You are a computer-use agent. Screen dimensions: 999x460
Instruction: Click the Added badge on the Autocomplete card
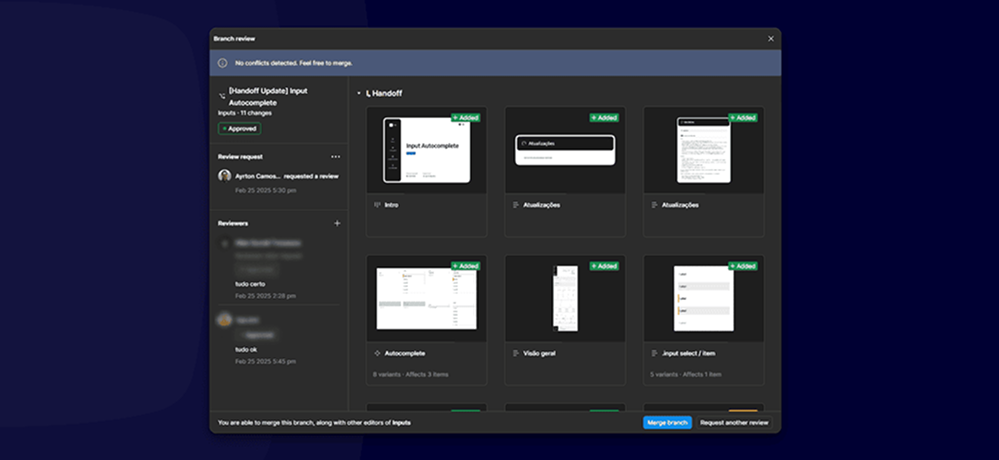click(466, 266)
